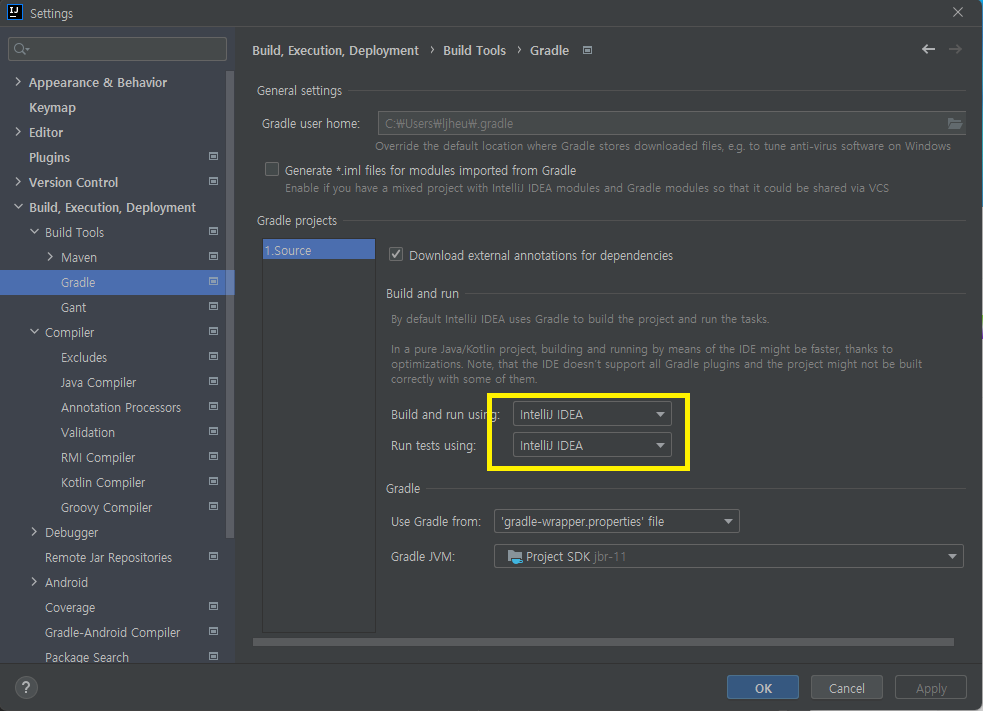The width and height of the screenshot is (984, 716).
Task: Open the Run tests using dropdown
Action: coord(592,445)
